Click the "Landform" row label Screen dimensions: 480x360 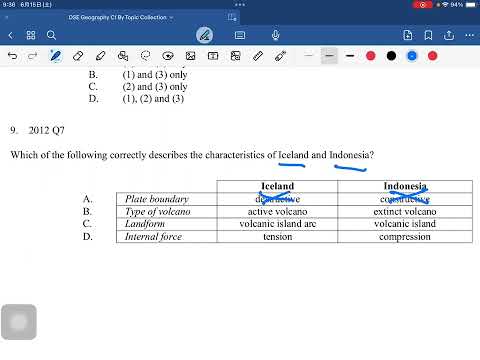pyautogui.click(x=145, y=224)
